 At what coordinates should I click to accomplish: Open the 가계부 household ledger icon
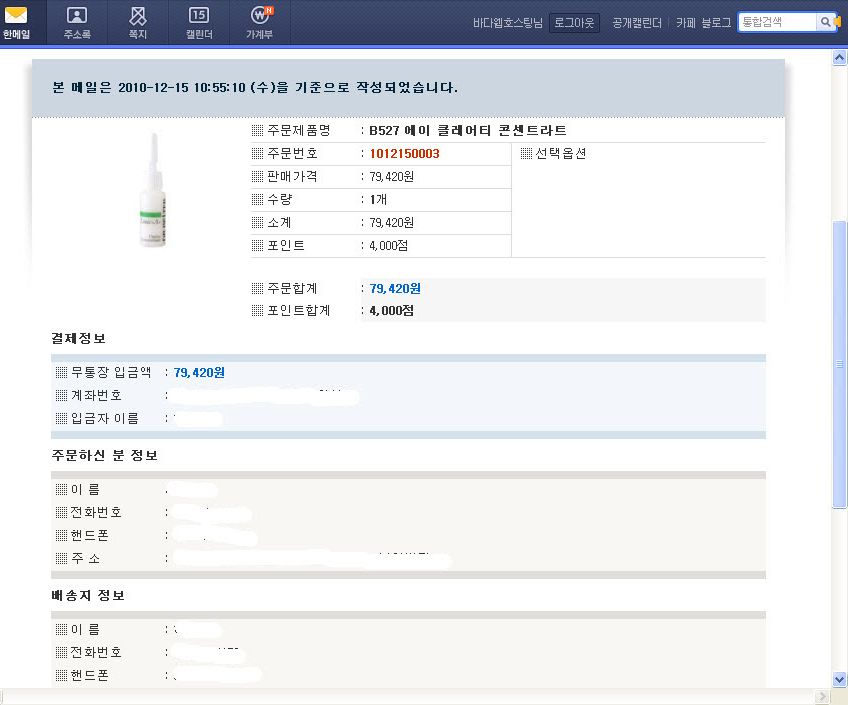[x=259, y=21]
